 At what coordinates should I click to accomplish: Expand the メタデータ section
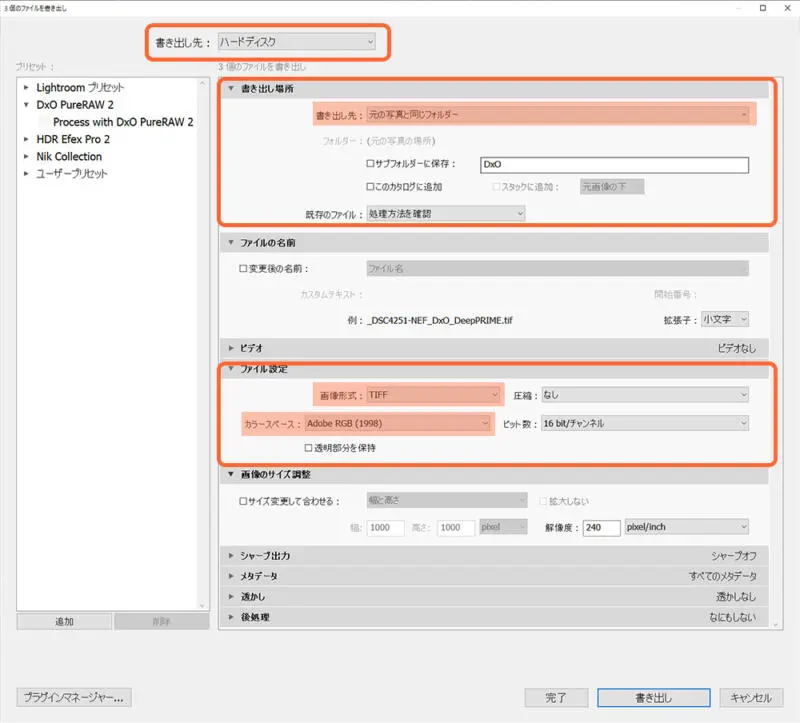point(231,576)
